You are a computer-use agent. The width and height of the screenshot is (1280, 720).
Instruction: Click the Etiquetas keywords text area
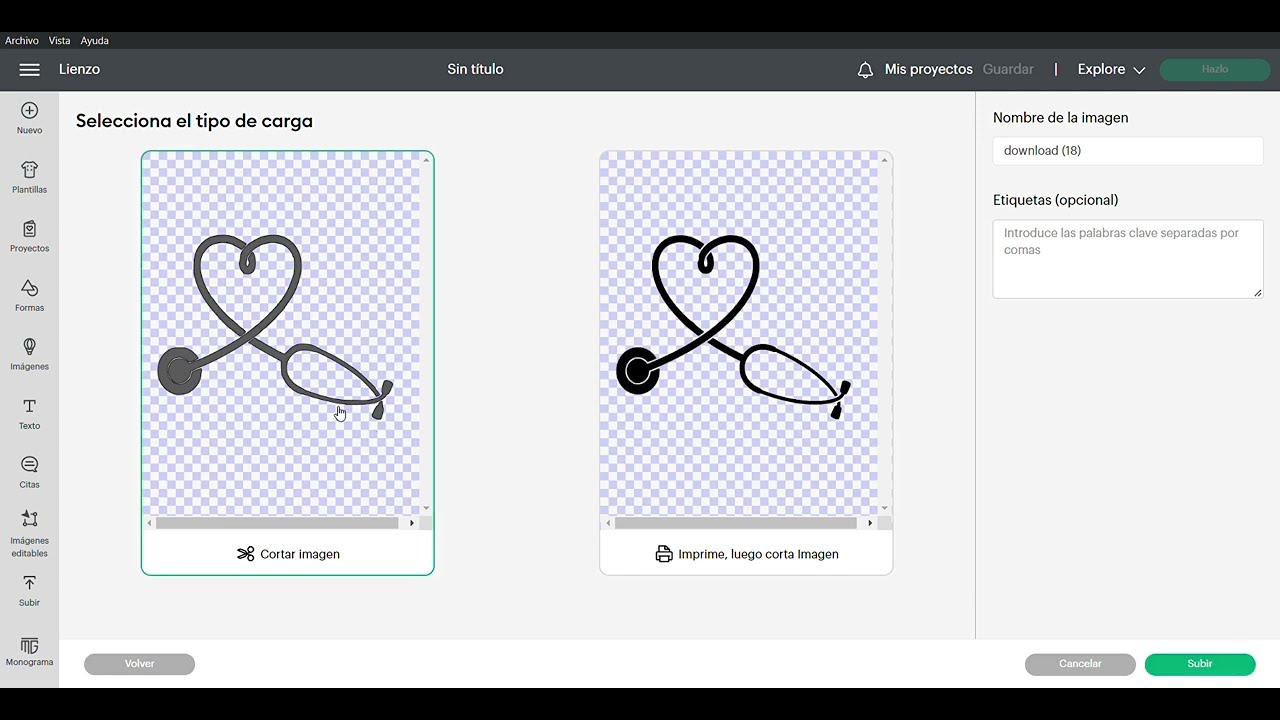click(1128, 259)
